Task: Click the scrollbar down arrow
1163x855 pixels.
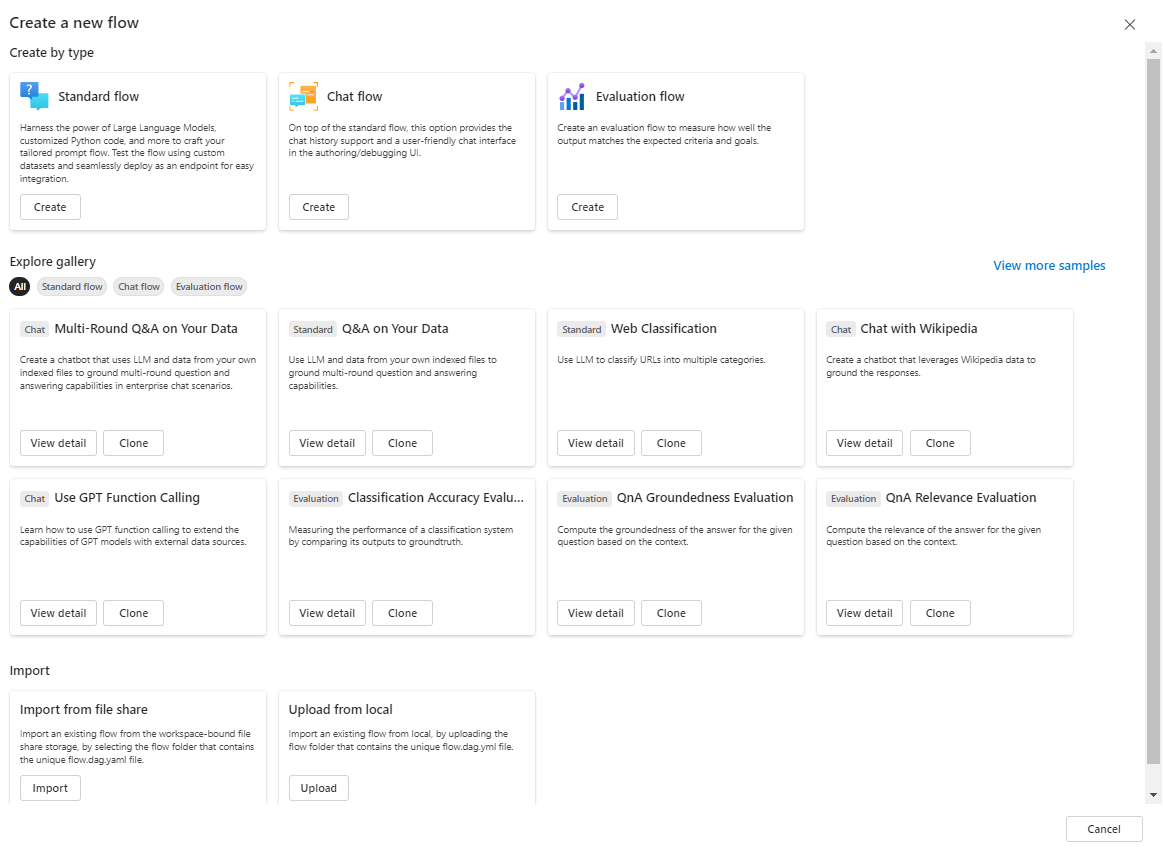Action: pos(1153,795)
